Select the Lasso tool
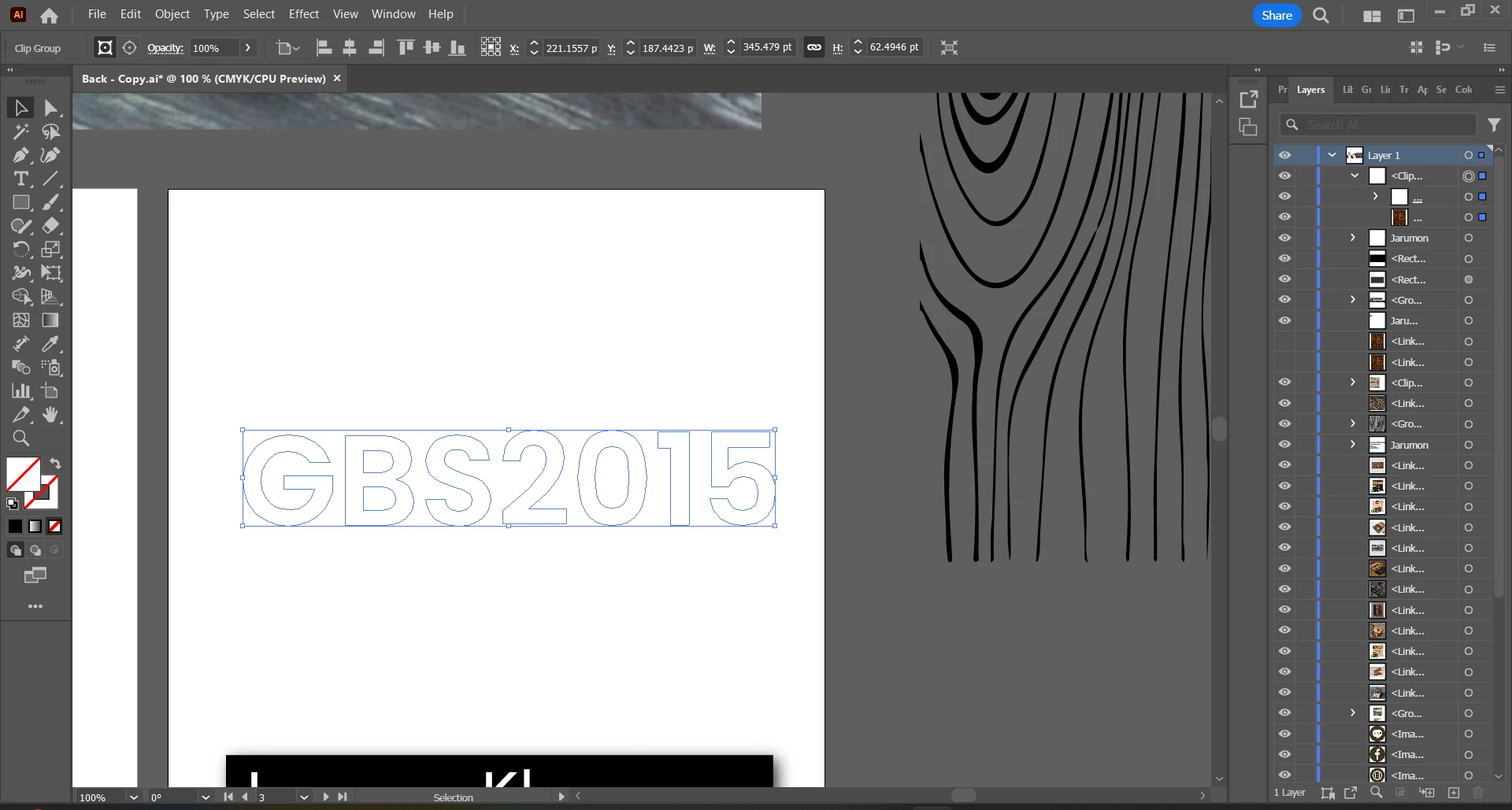This screenshot has height=810, width=1512. point(51,131)
